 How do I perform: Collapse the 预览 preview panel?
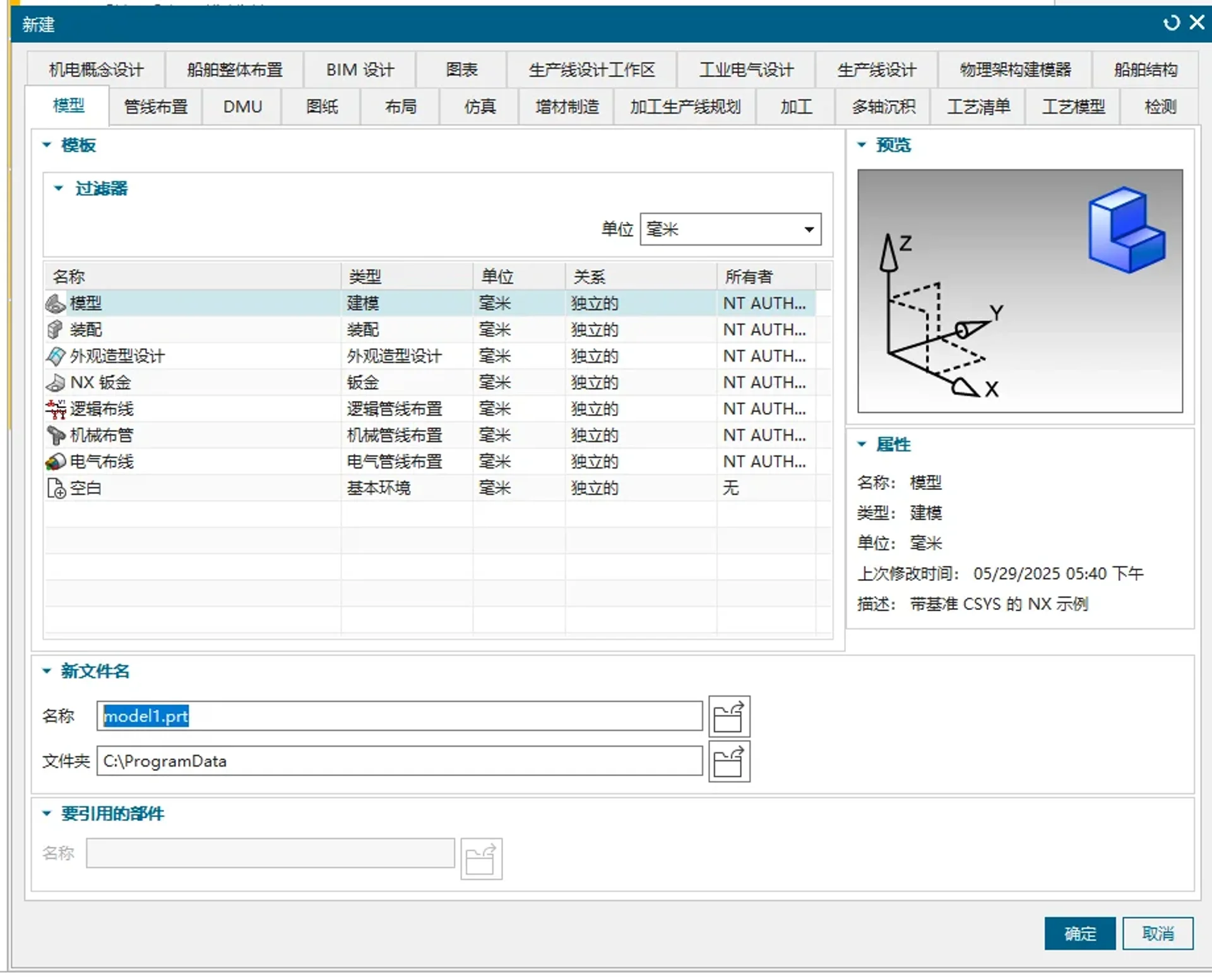point(862,145)
